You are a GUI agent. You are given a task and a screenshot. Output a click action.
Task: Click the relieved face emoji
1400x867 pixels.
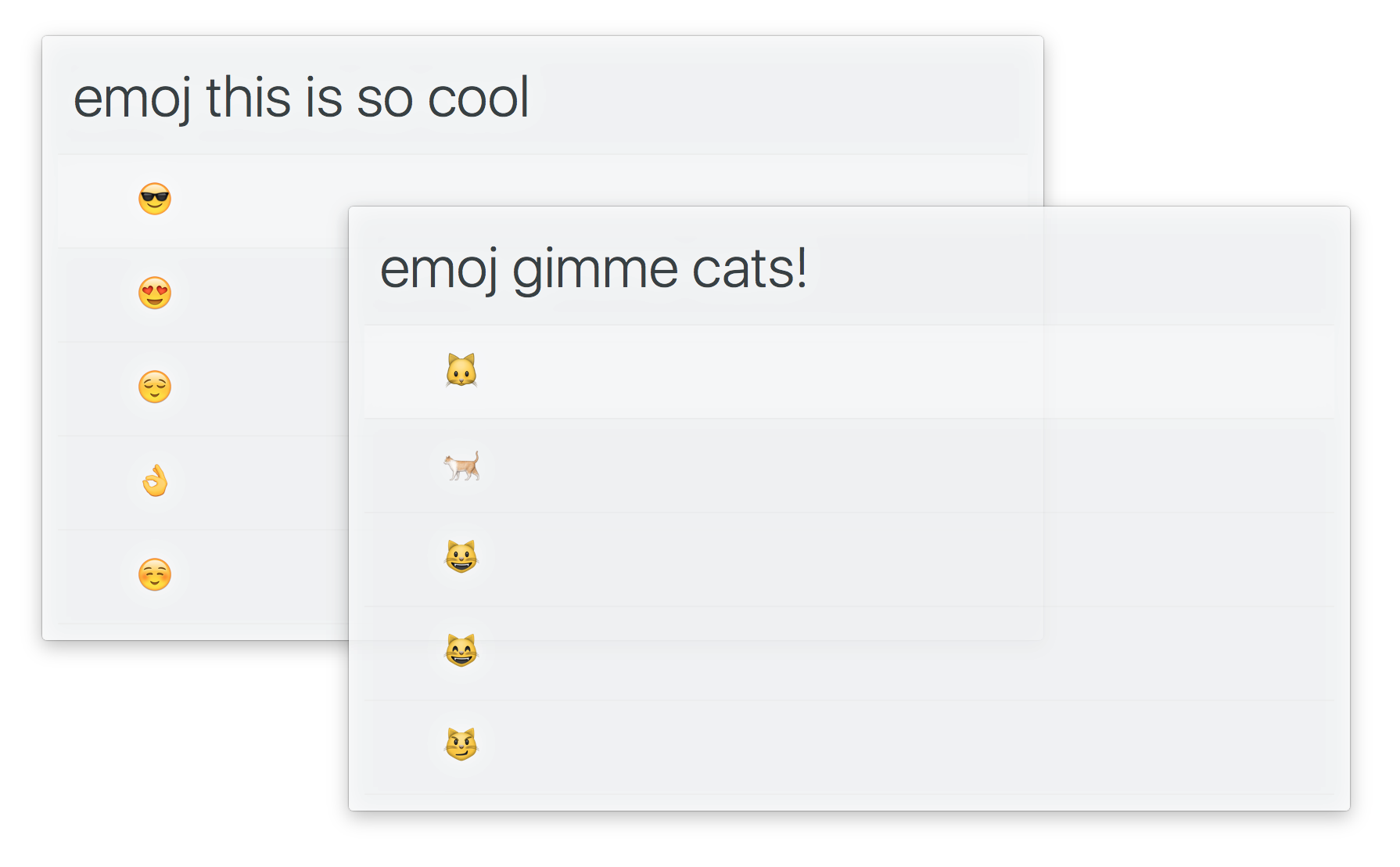click(156, 387)
